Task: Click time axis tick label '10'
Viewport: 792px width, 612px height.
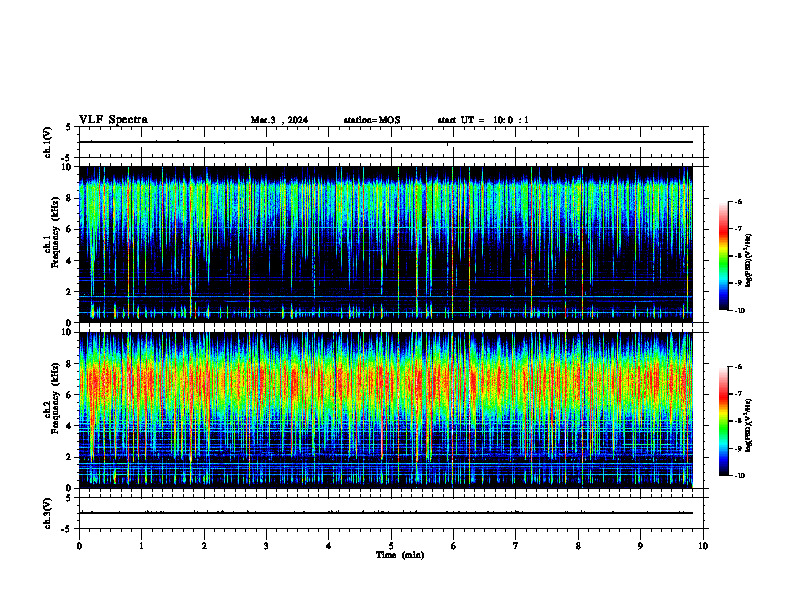Action: pos(703,546)
